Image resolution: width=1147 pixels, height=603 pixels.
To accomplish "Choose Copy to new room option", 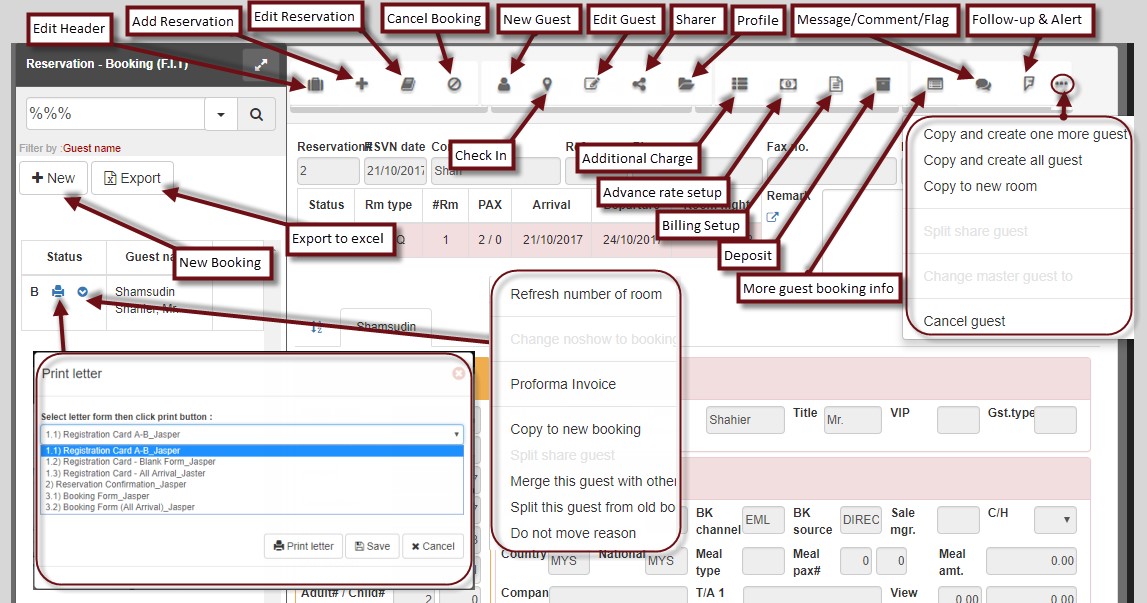I will click(x=980, y=186).
